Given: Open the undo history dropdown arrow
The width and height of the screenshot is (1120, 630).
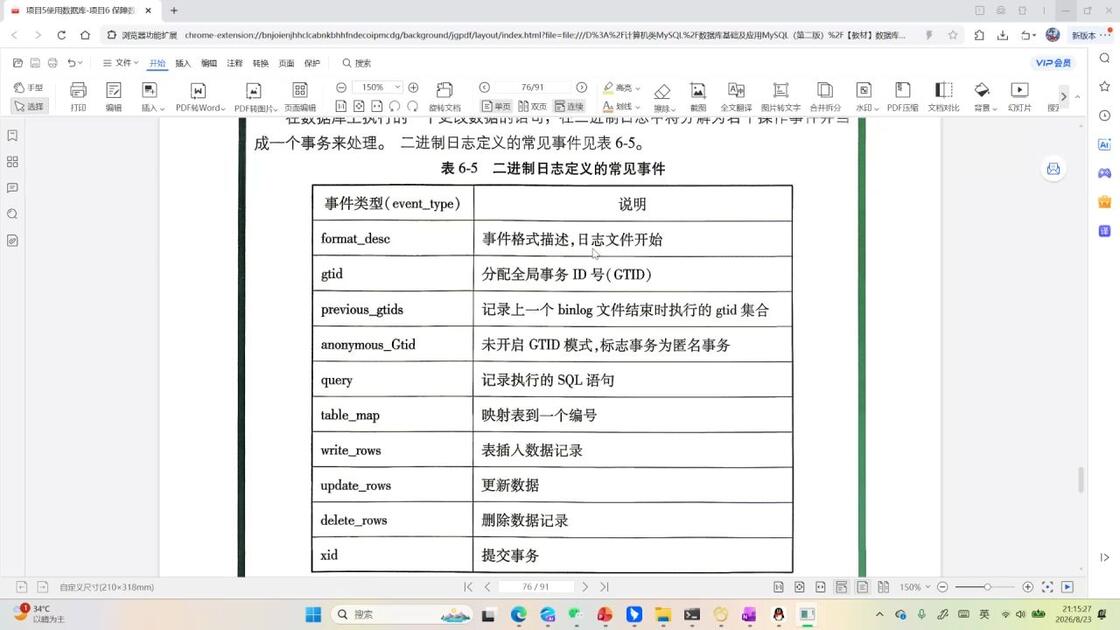Looking at the screenshot, I should [x=80, y=63].
